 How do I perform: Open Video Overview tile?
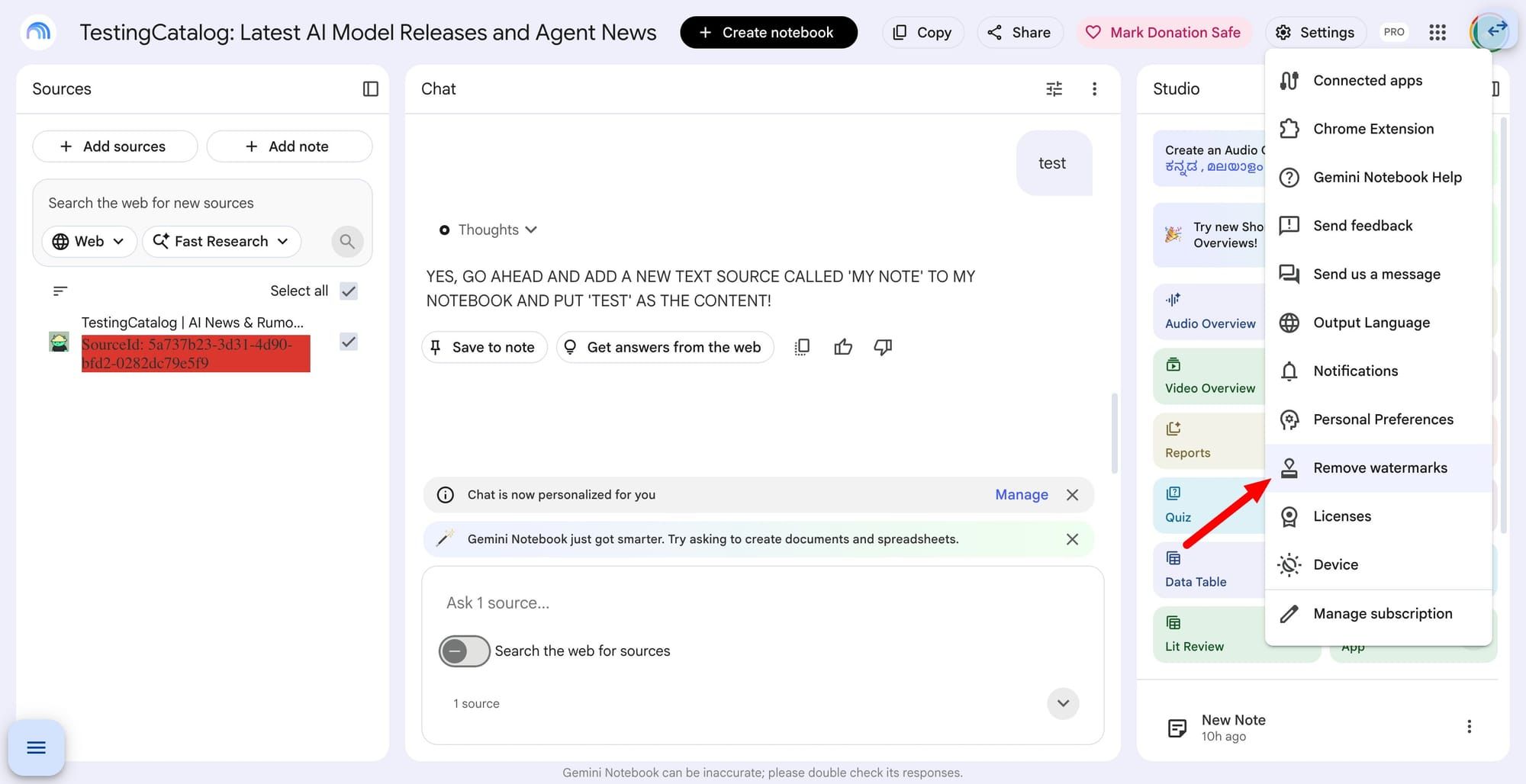point(1209,376)
